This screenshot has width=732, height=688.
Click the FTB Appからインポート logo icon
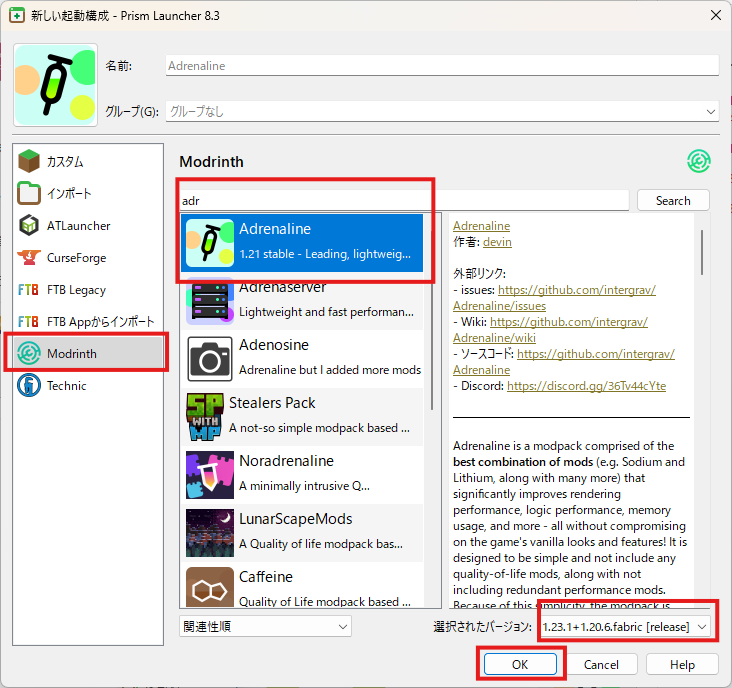[x=28, y=322]
